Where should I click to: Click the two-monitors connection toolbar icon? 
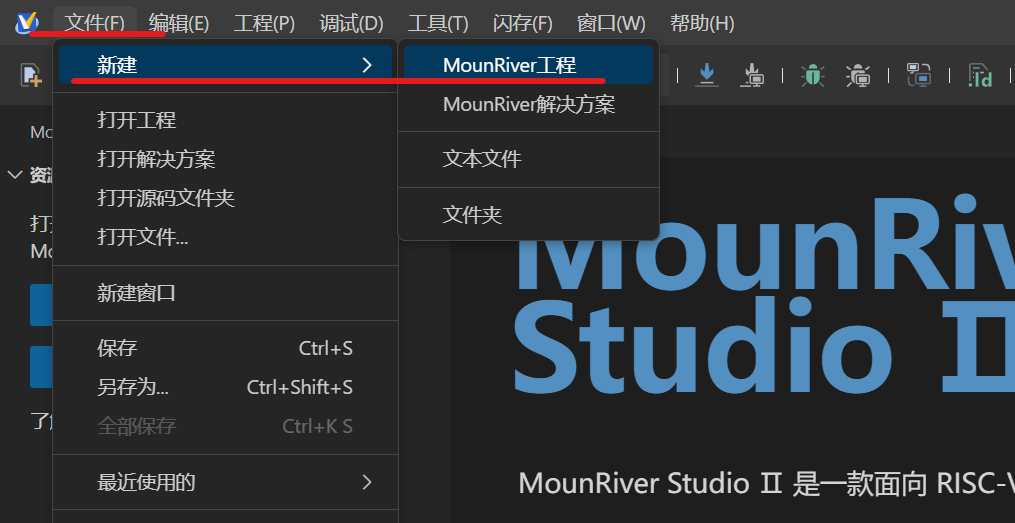pos(918,74)
